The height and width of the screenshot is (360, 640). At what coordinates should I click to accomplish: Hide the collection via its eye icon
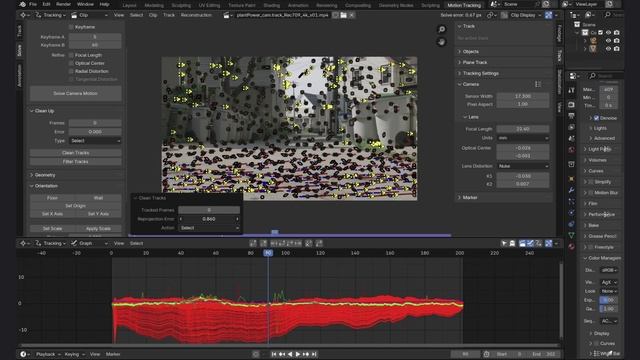608,33
